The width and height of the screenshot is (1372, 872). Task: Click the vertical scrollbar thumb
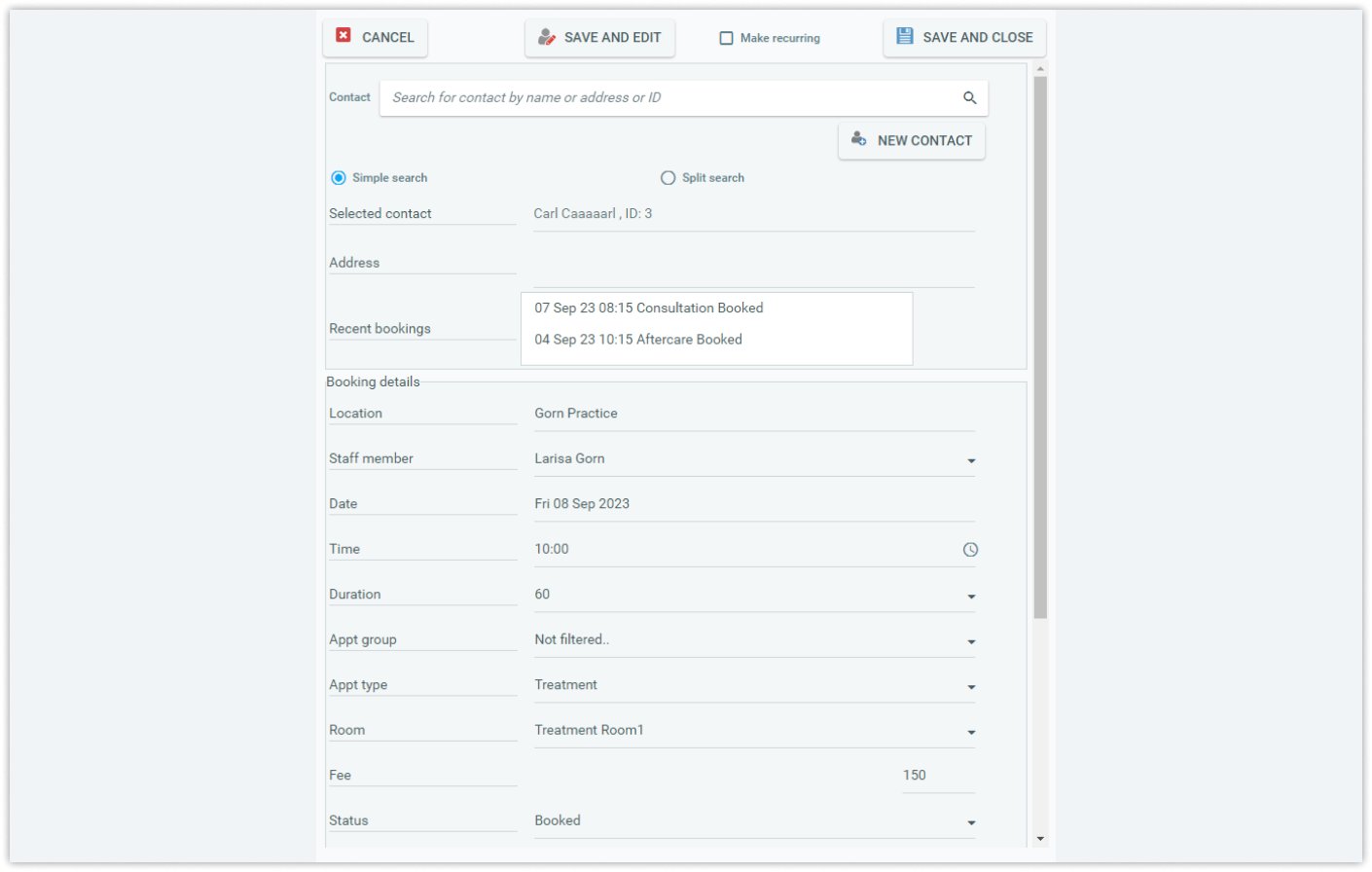pos(1040,347)
